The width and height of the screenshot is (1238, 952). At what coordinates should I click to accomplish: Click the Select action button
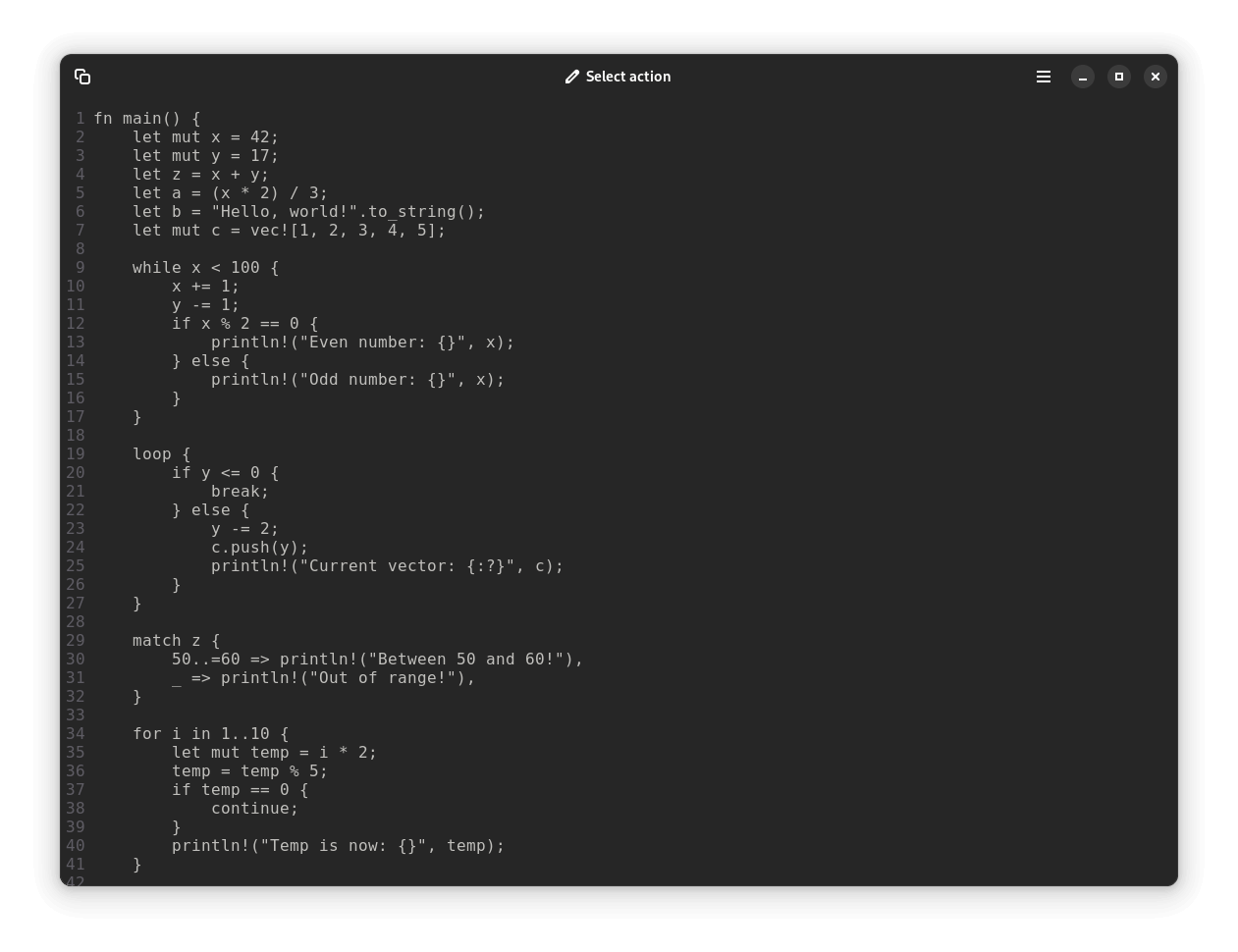[619, 77]
